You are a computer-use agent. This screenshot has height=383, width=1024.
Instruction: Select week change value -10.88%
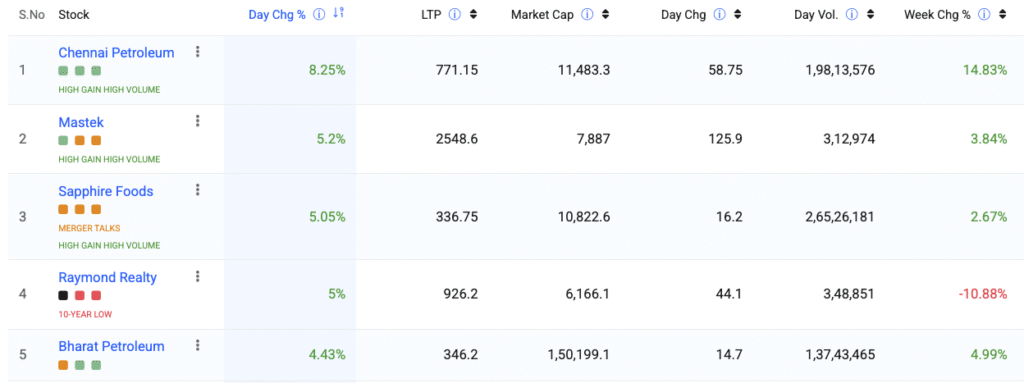pos(983,294)
